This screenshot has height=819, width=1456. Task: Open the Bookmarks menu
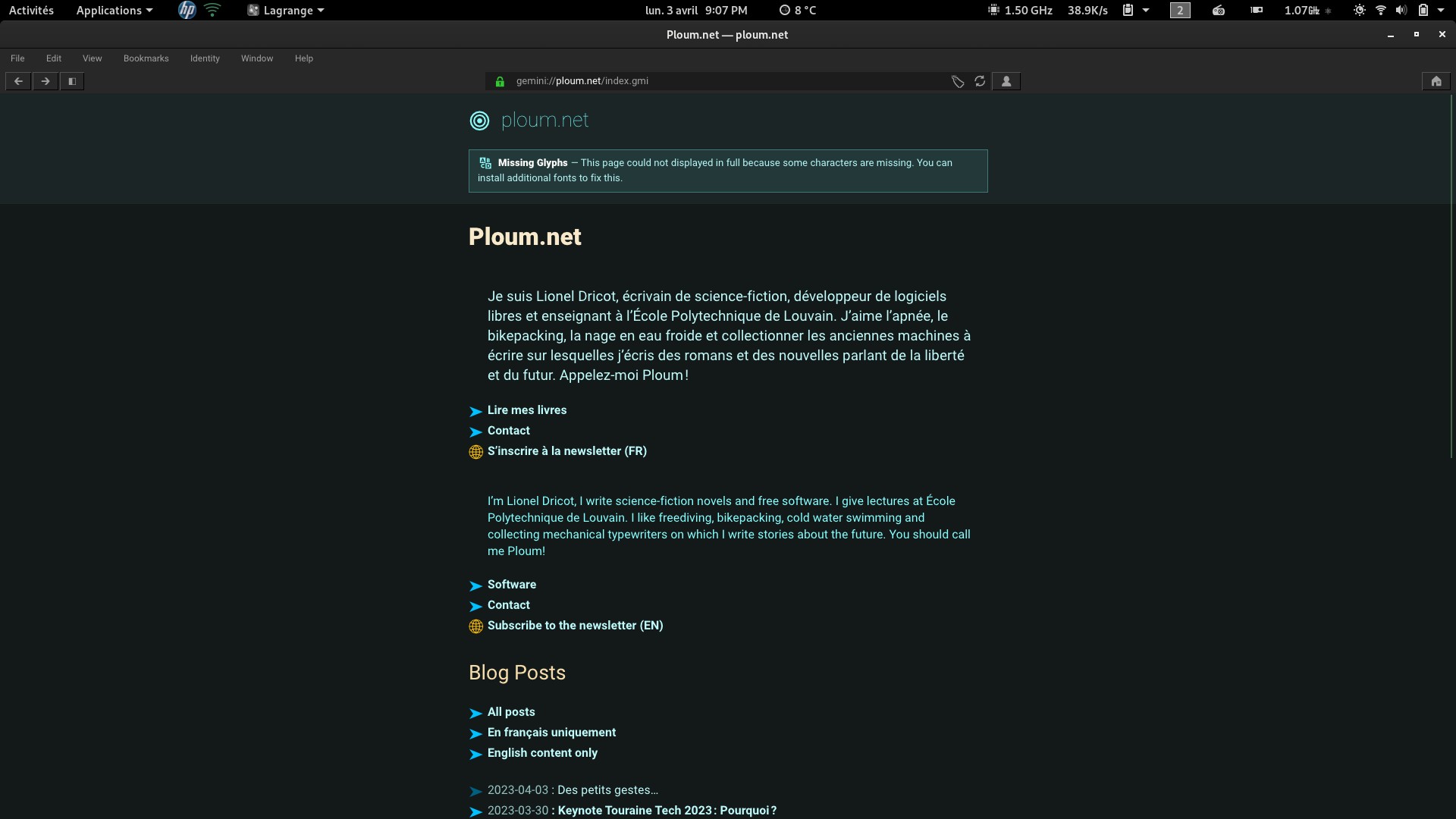coord(146,58)
